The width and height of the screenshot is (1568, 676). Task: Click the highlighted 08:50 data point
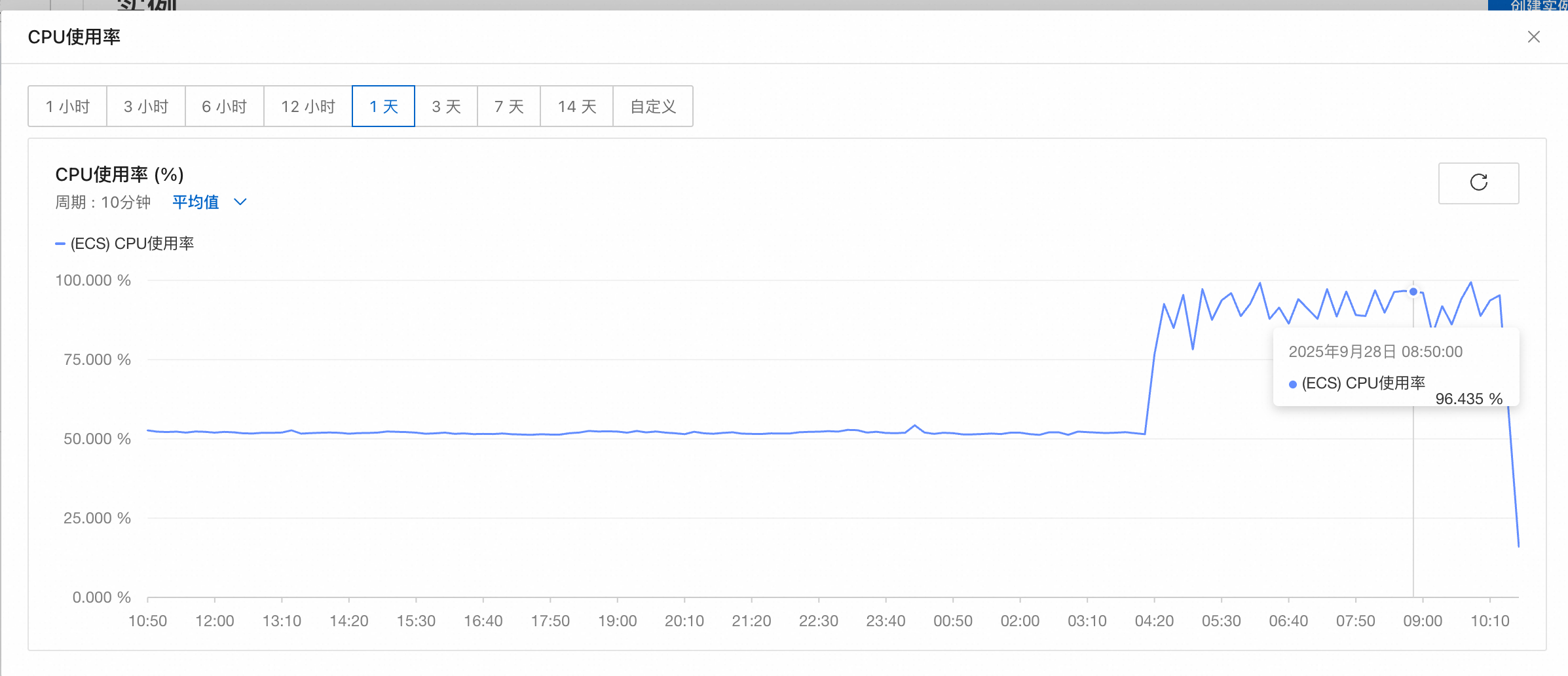[x=1413, y=291]
